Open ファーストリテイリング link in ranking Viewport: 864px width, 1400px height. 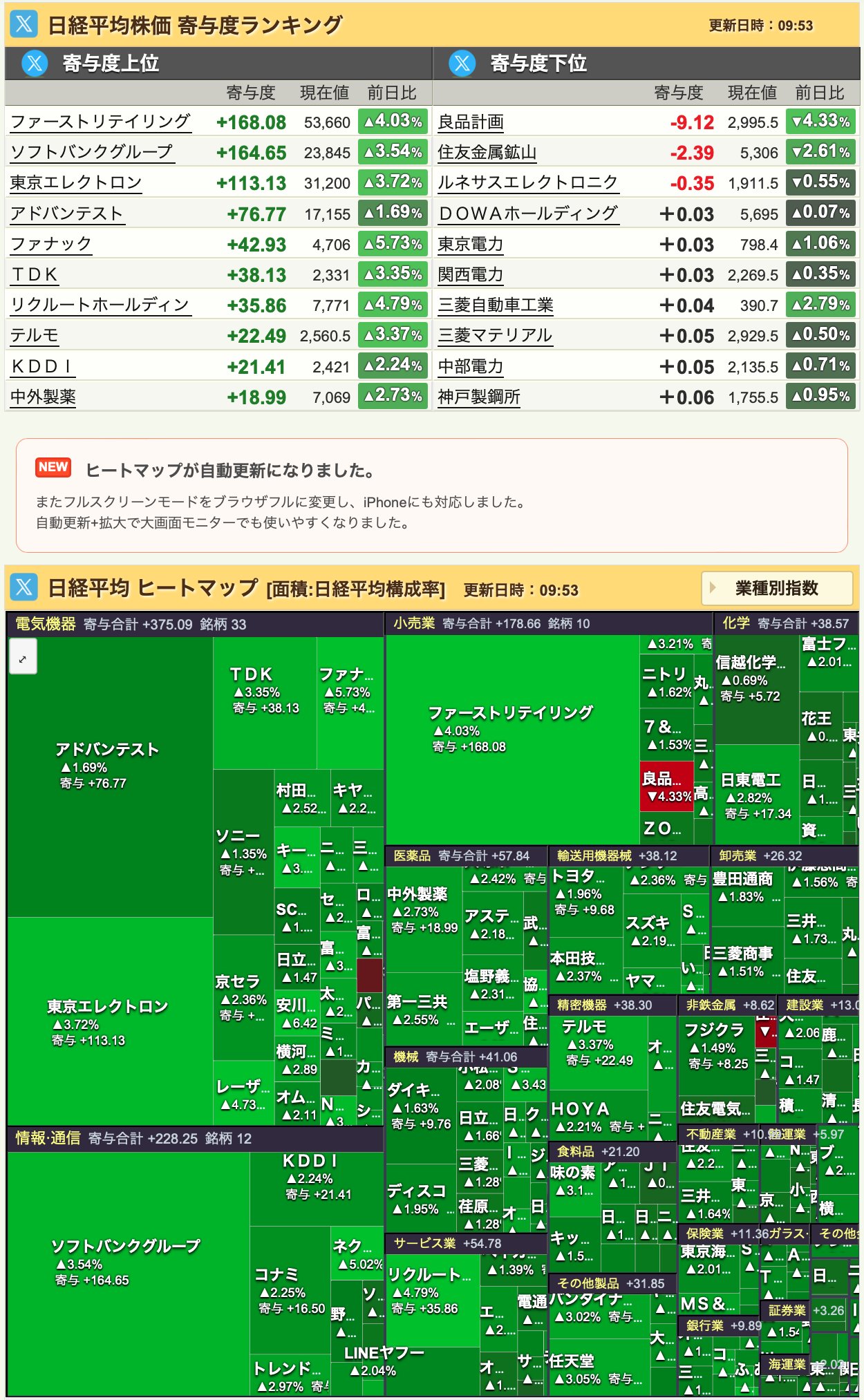click(x=100, y=122)
